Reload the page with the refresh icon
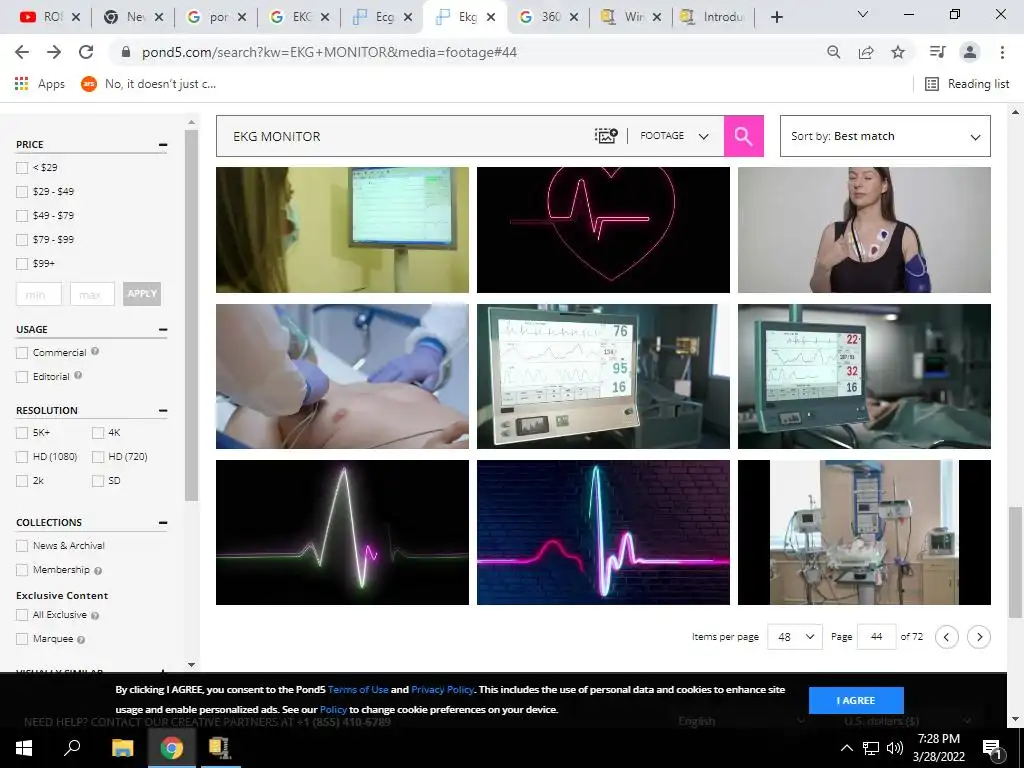1024x768 pixels. coord(86,52)
